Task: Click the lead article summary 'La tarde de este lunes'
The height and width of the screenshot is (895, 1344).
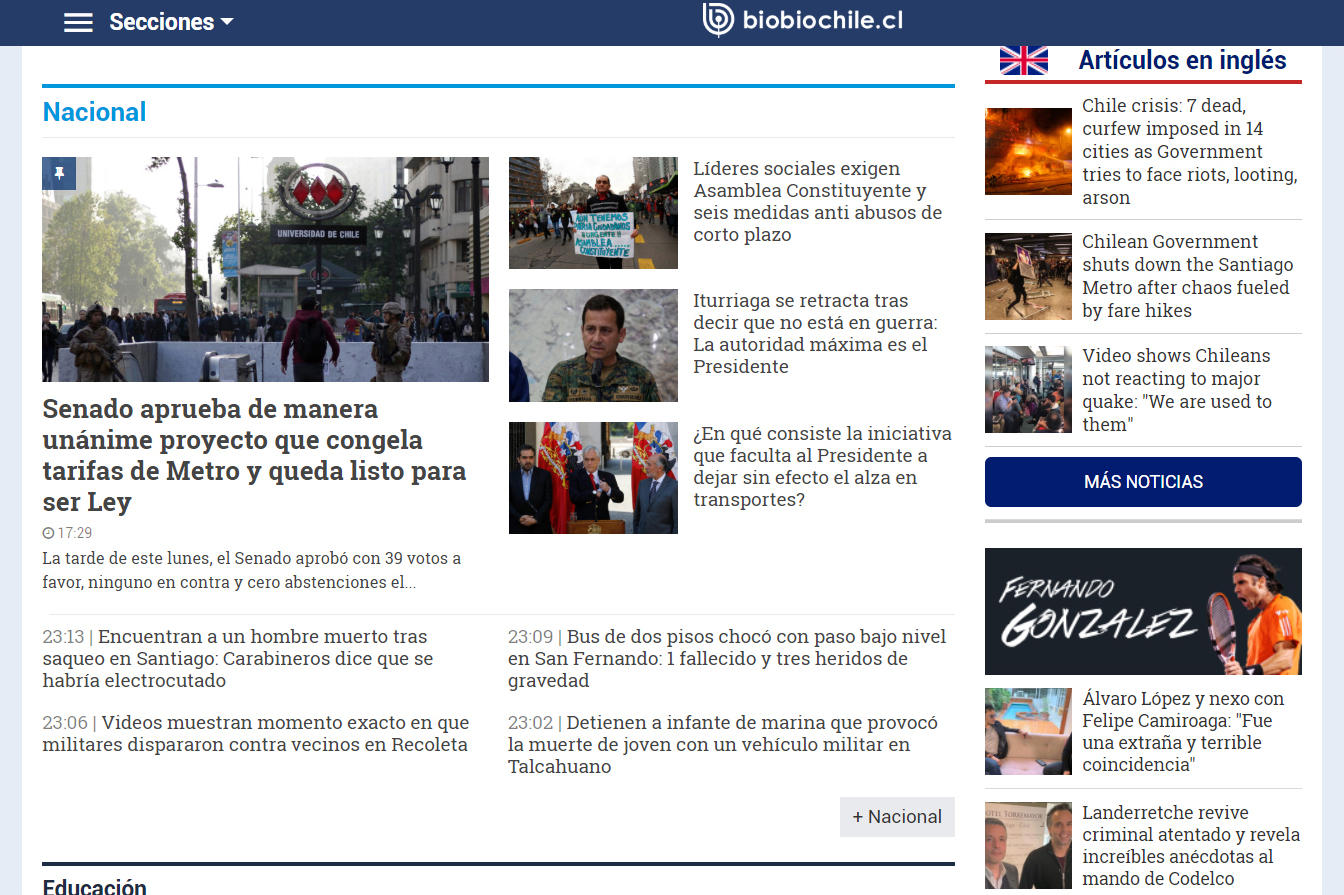Action: tap(252, 570)
